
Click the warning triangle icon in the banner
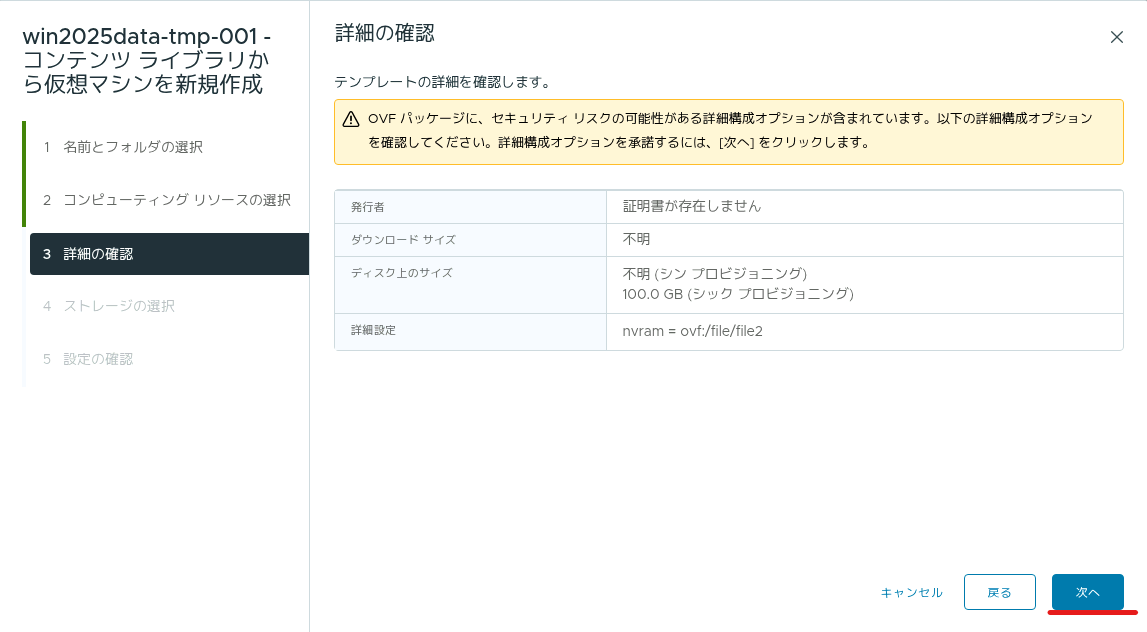click(x=351, y=119)
